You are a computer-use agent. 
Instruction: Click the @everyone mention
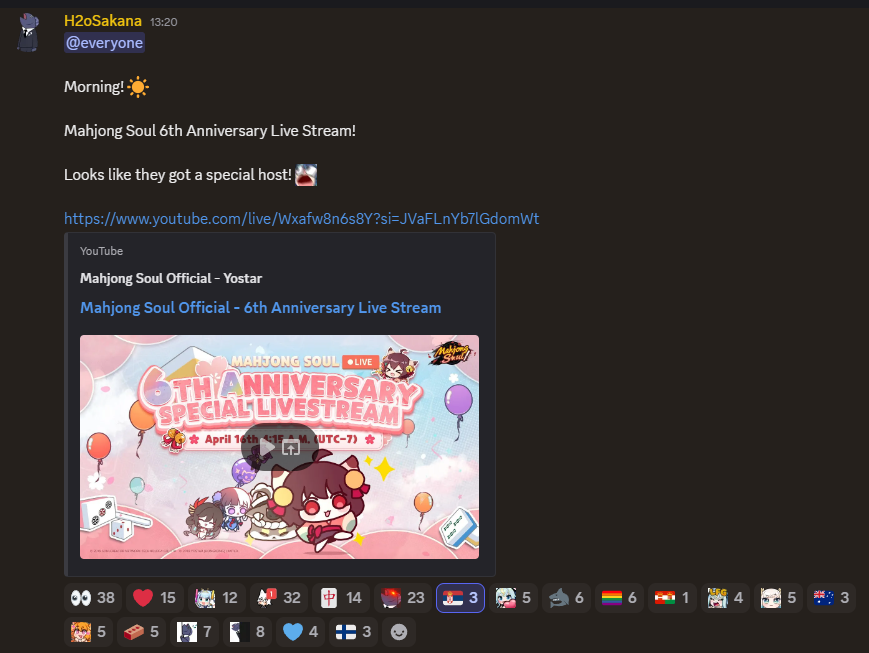(104, 43)
